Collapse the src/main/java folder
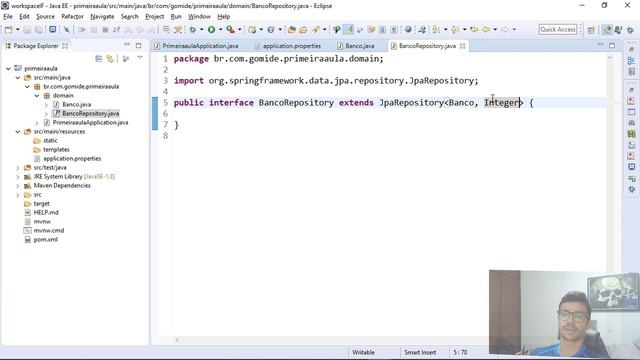Viewport: 640px width, 360px height. coord(18,78)
